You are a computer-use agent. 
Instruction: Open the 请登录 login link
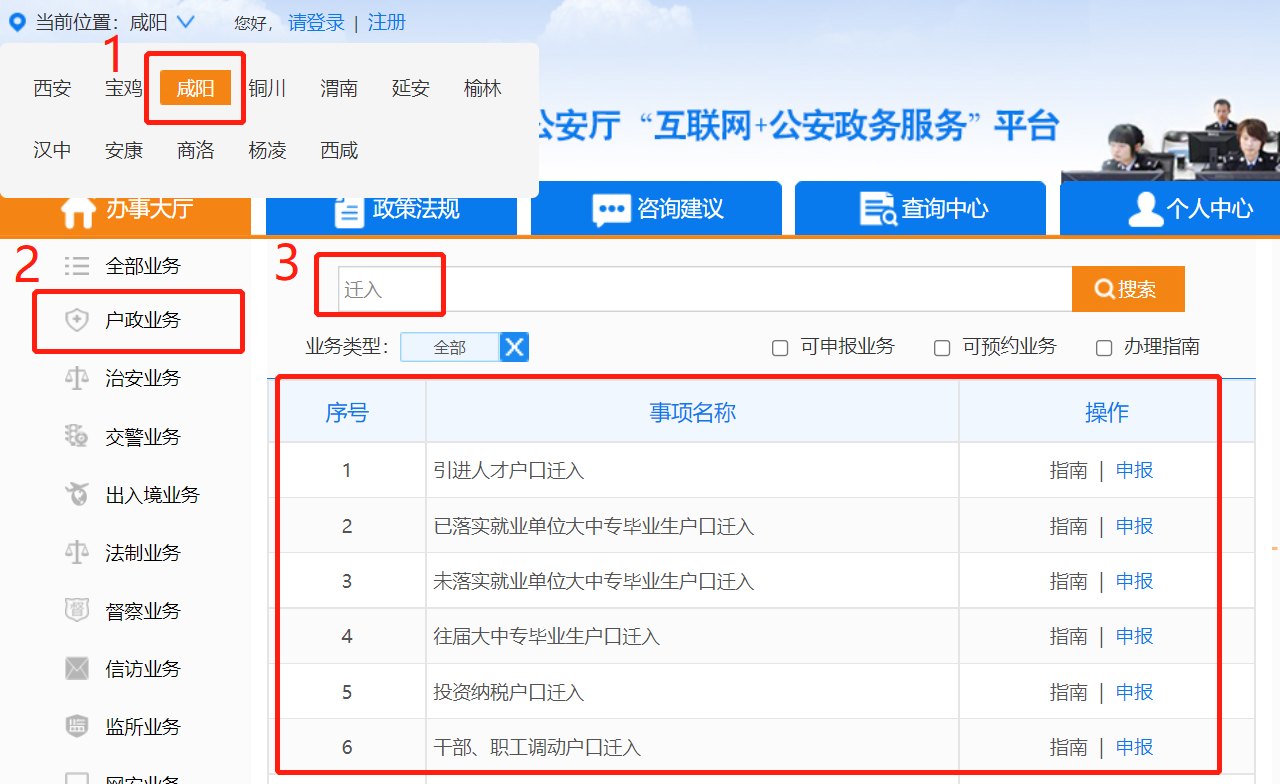coord(316,22)
